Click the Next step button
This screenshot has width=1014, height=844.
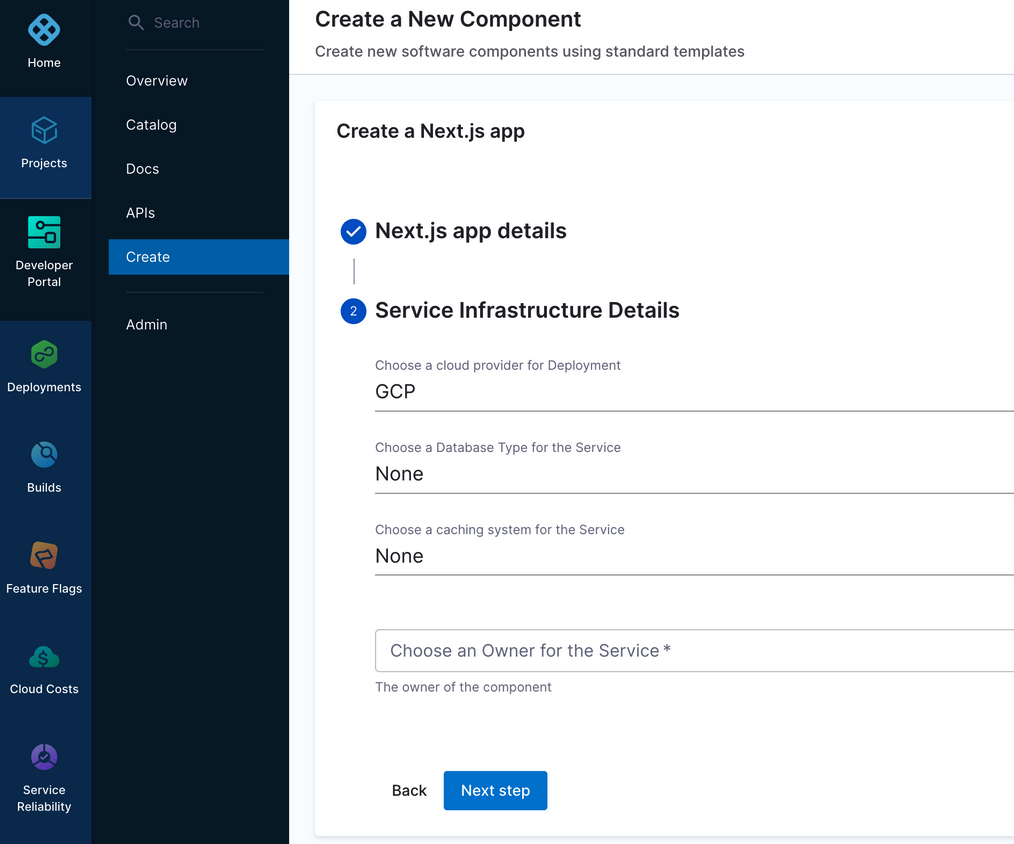pyautogui.click(x=495, y=790)
